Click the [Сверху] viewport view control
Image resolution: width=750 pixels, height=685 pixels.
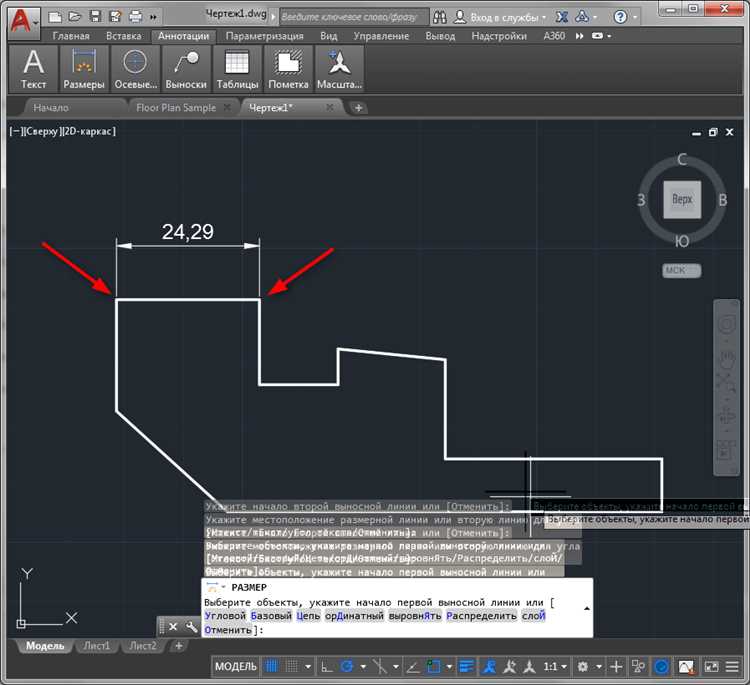[41, 131]
